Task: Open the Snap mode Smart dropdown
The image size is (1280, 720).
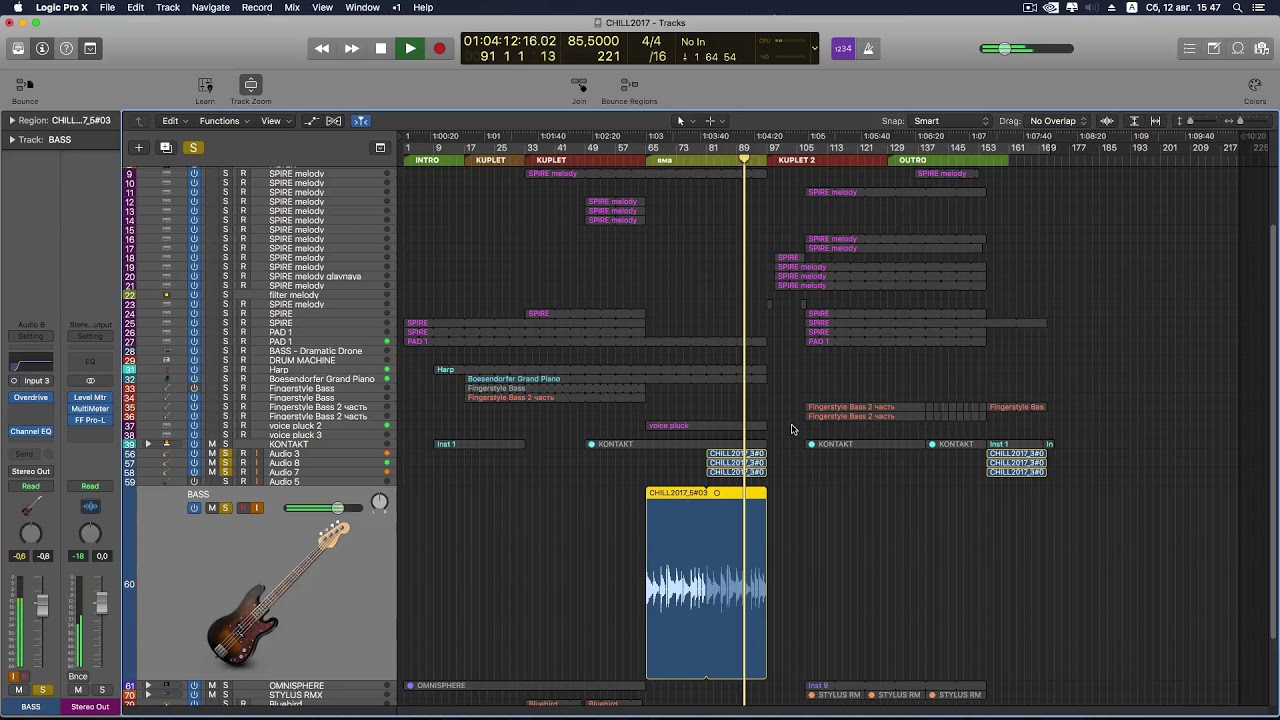Action: pyautogui.click(x=951, y=121)
